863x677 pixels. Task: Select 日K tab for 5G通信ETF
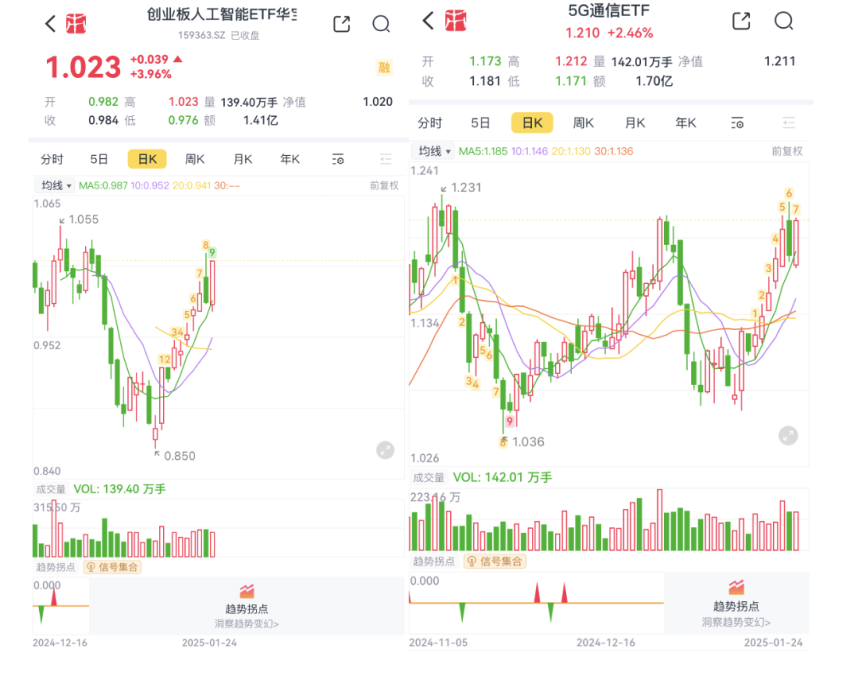[x=532, y=123]
